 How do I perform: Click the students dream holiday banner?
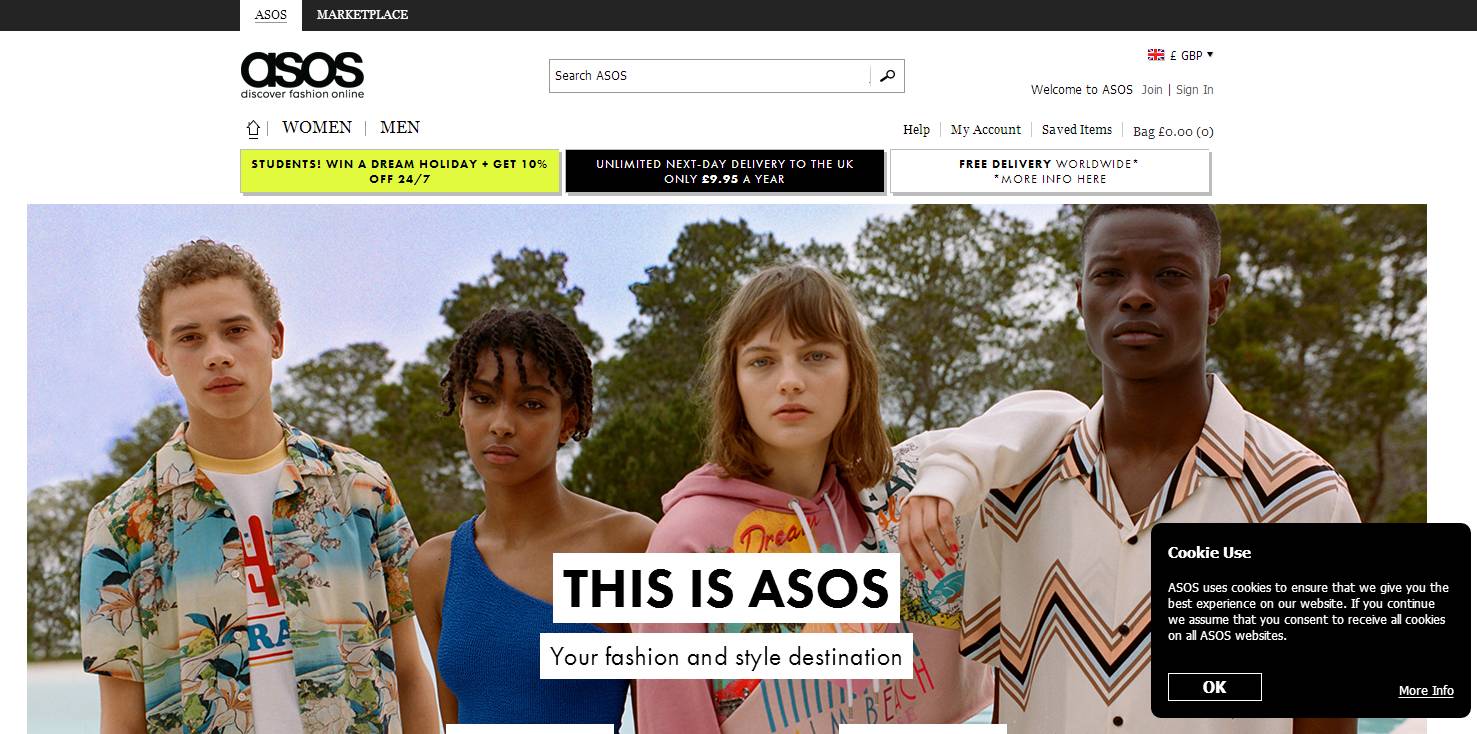(x=399, y=171)
